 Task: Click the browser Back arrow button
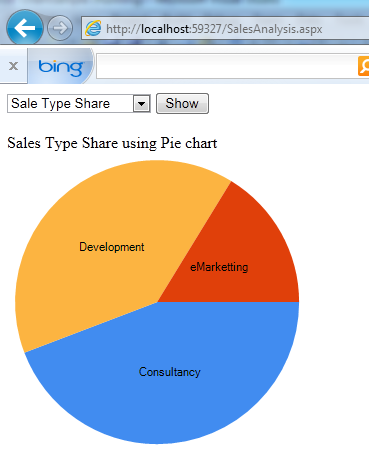pyautogui.click(x=24, y=28)
